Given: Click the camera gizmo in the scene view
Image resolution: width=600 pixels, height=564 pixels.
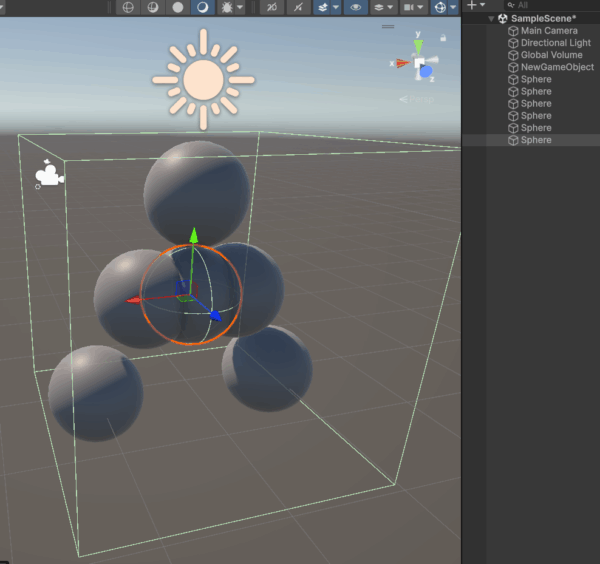Looking at the screenshot, I should coord(48,175).
